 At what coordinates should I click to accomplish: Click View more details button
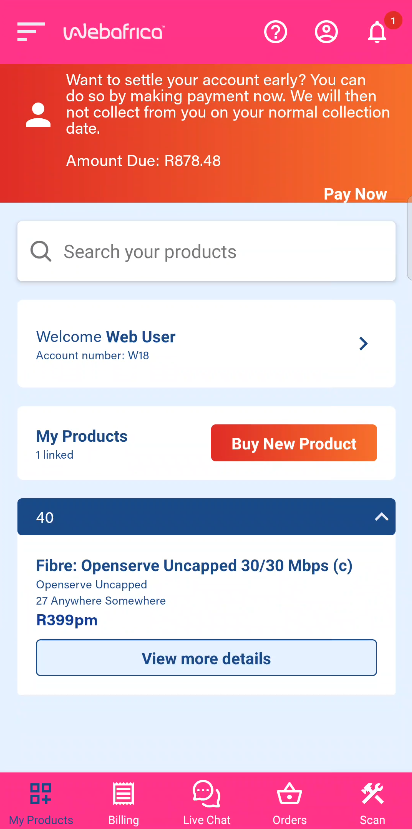tap(206, 658)
